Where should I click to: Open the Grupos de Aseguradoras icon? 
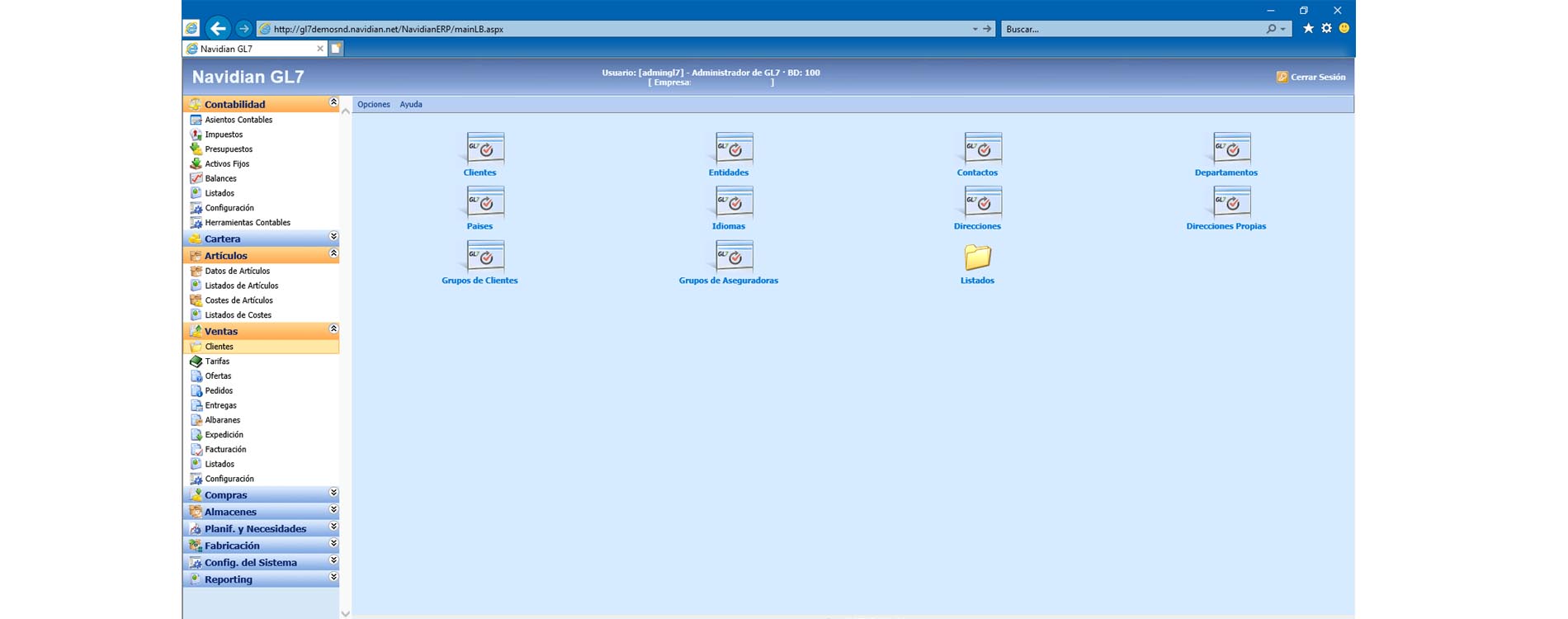734,258
